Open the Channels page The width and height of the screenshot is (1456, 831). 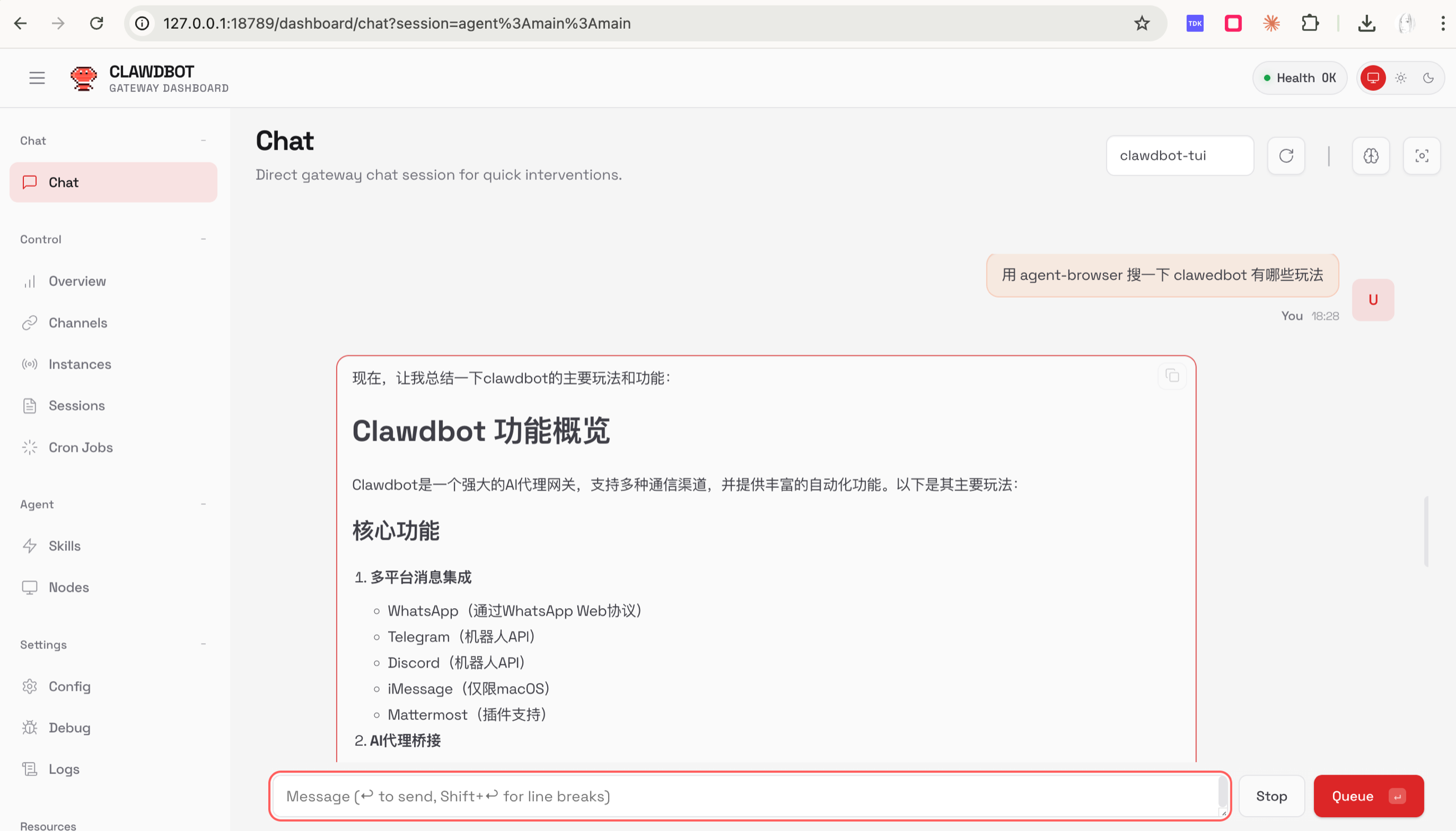coord(78,323)
